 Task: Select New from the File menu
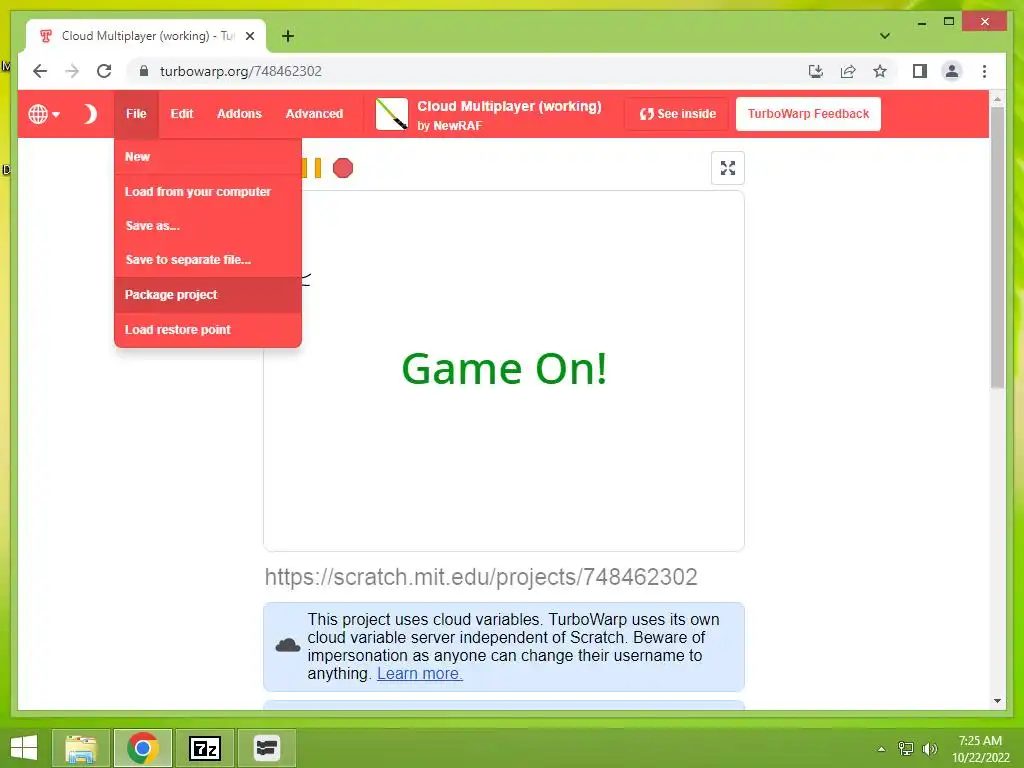tap(208, 157)
